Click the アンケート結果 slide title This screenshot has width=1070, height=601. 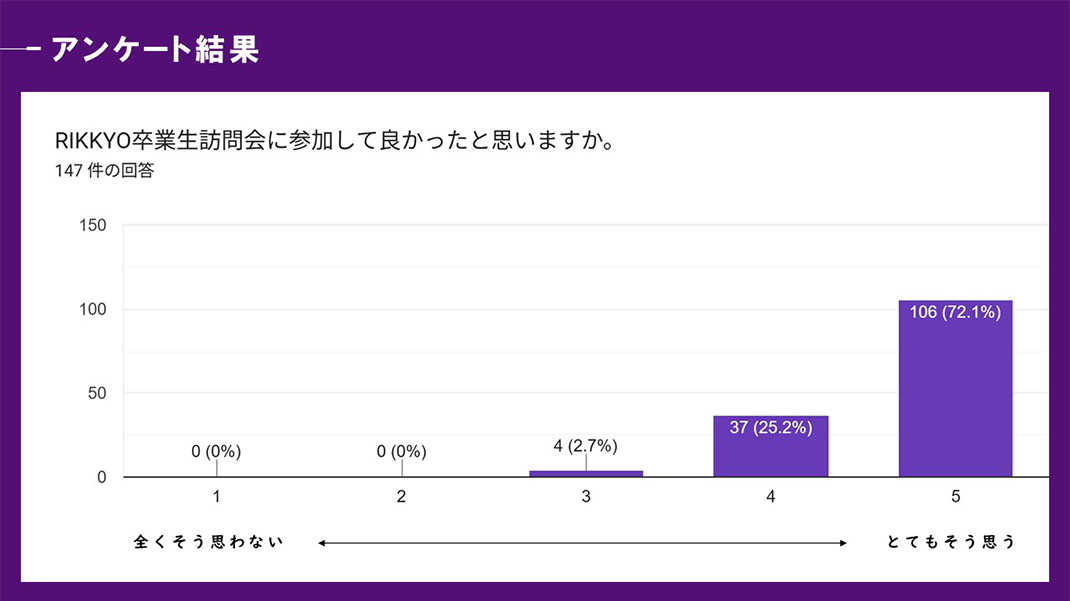154,49
